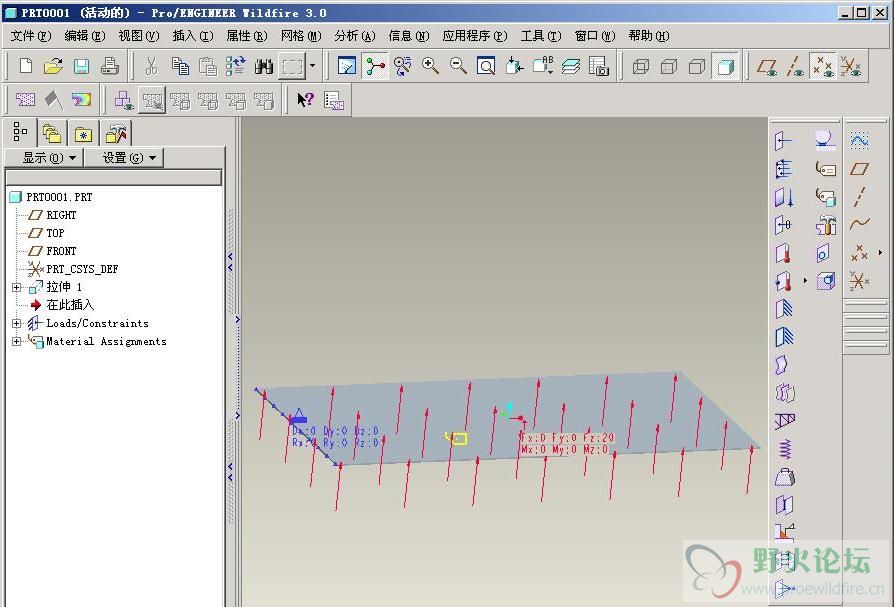The image size is (894, 607).
Task: Select PRT_CSYS_DEF in model tree
Action: 82,269
